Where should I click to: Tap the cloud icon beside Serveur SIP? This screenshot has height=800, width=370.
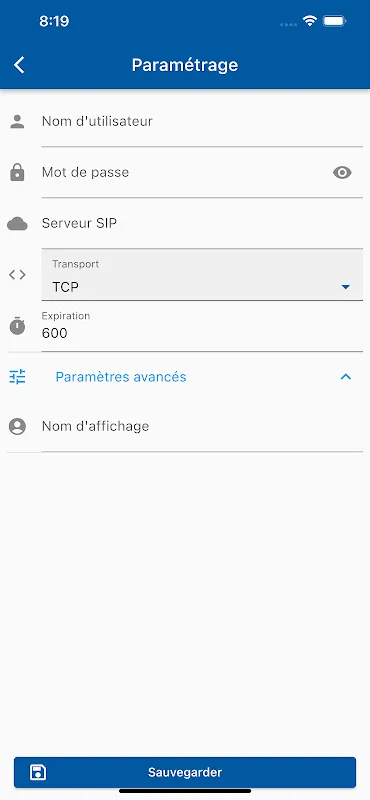point(17,223)
